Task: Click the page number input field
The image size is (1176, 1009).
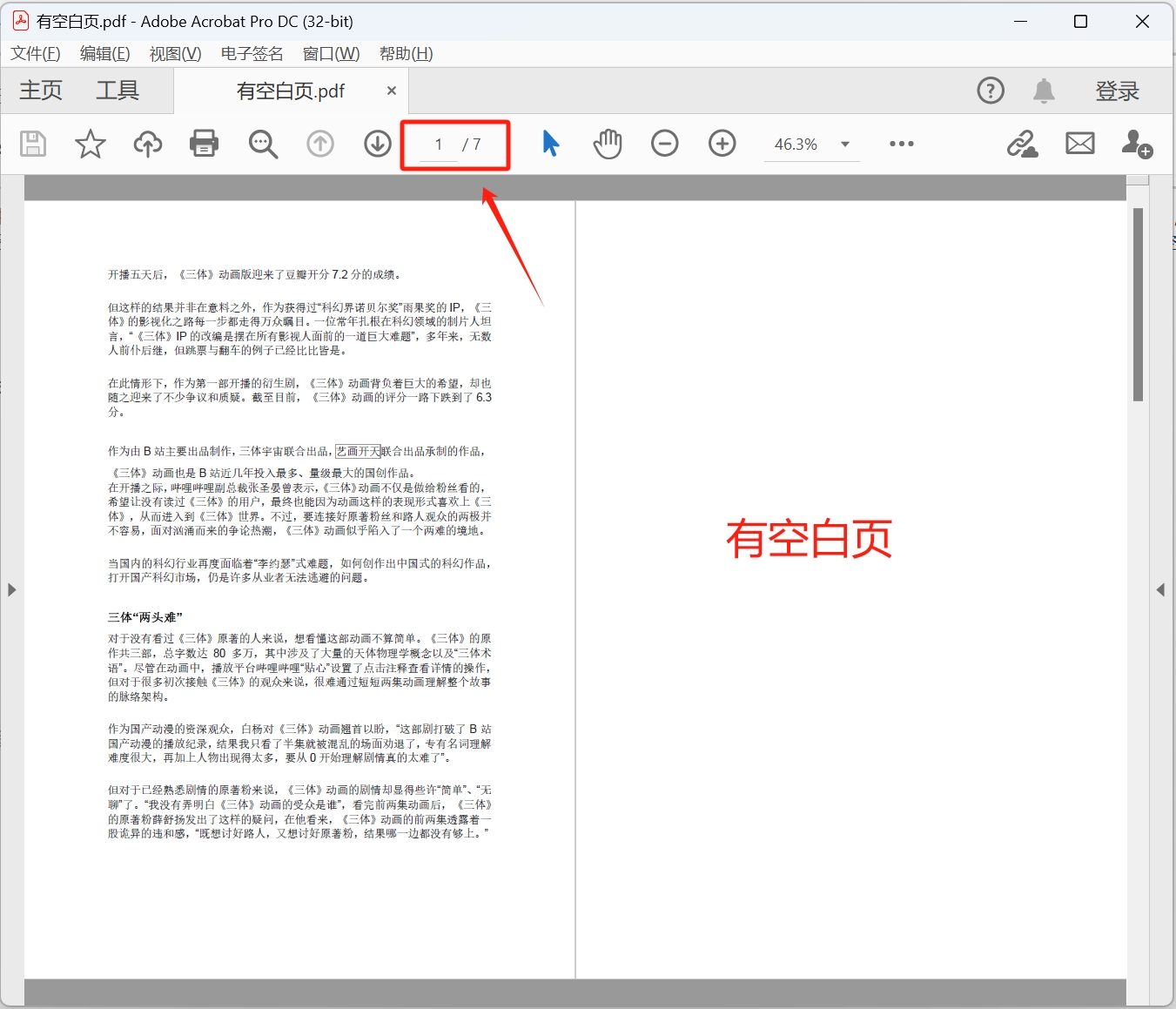Action: click(437, 145)
